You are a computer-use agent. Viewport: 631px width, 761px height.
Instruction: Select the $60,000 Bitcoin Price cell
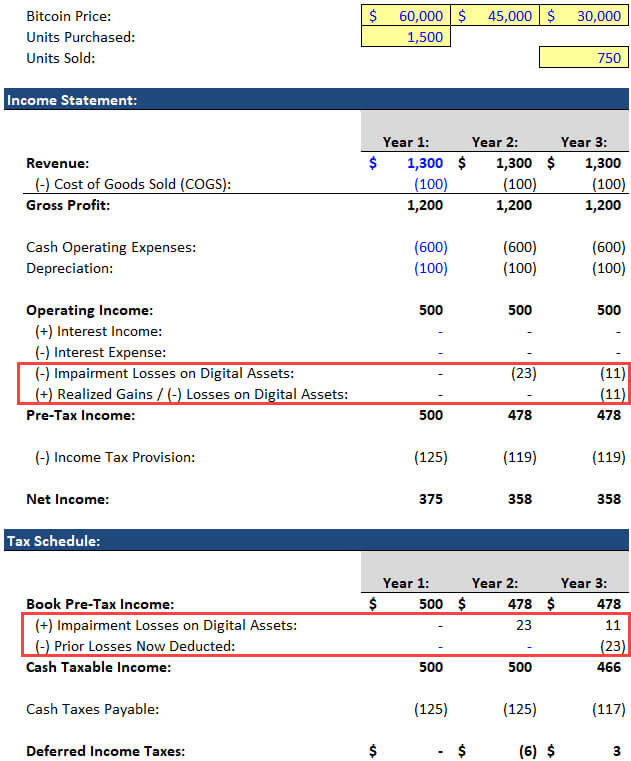[x=406, y=16]
